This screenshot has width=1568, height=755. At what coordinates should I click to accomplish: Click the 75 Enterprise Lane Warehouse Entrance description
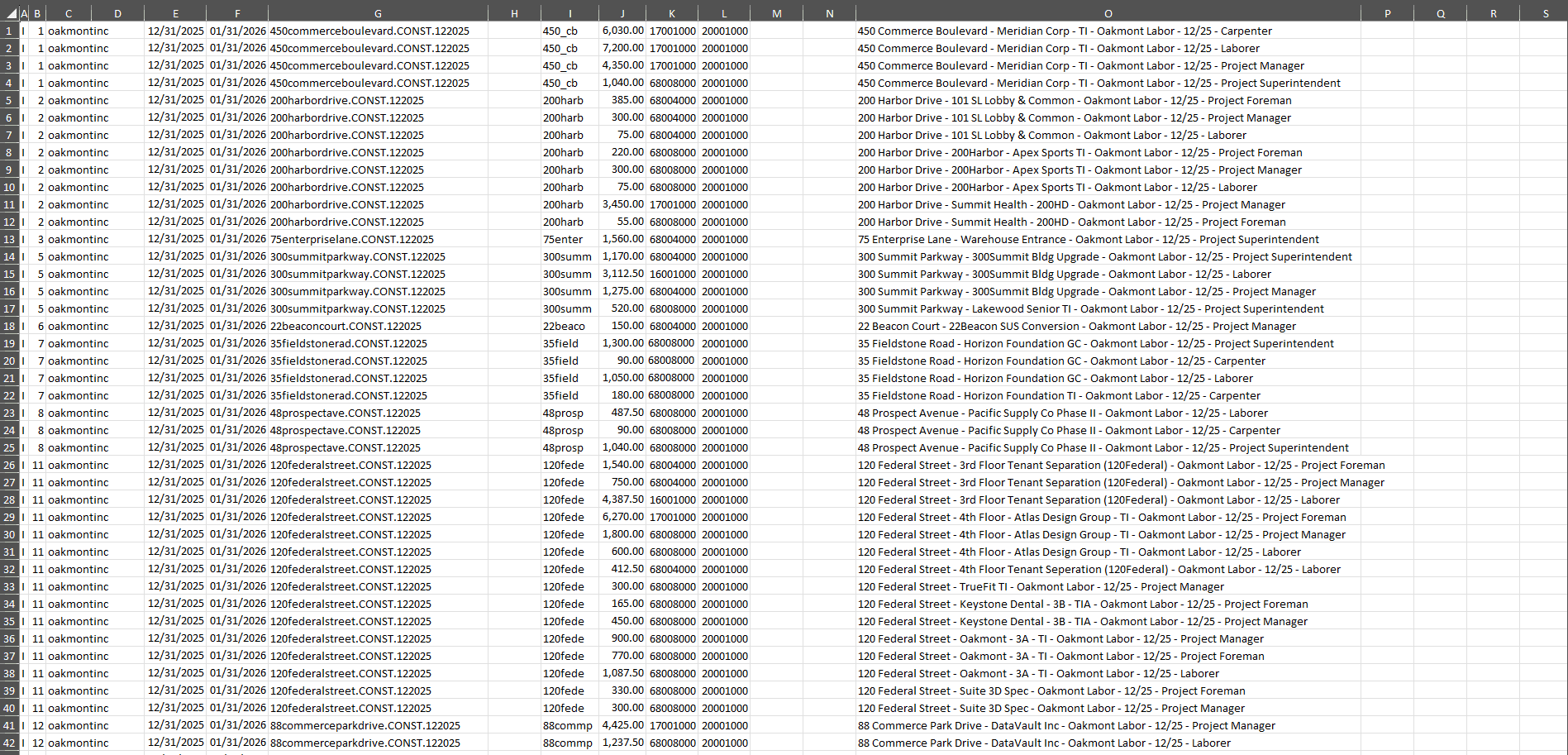(1108, 239)
